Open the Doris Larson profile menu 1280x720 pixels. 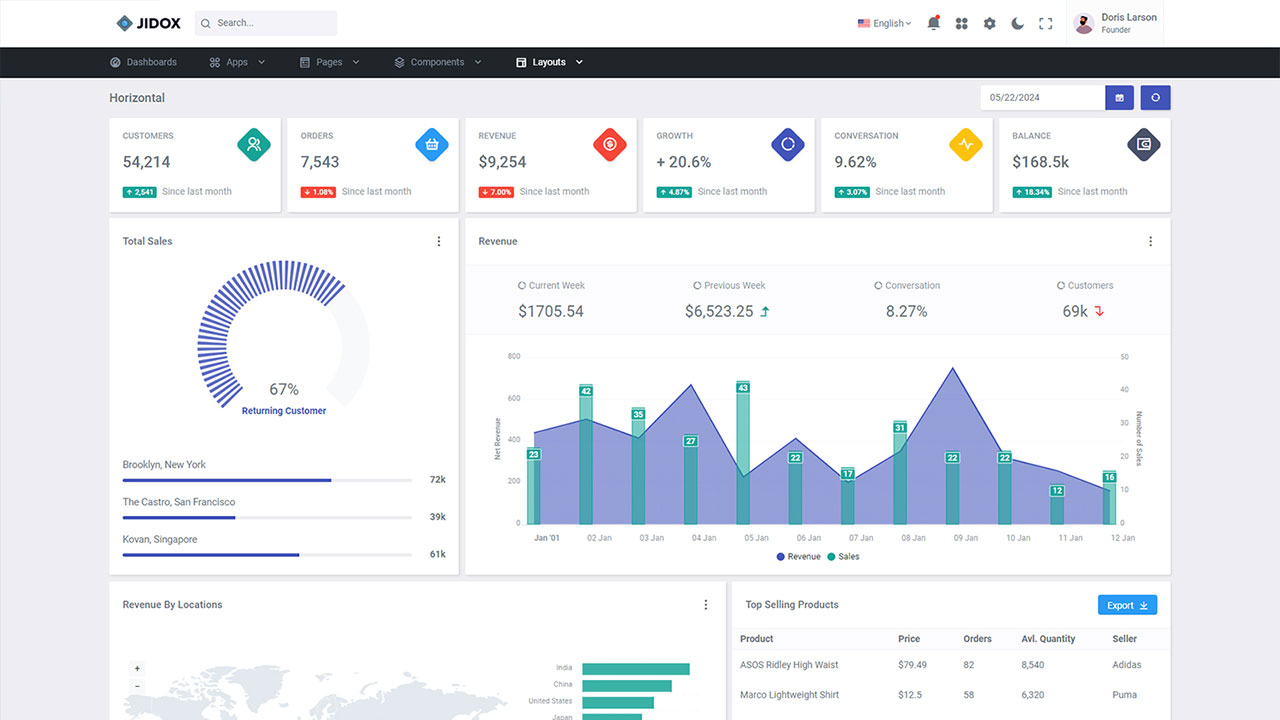point(1115,23)
